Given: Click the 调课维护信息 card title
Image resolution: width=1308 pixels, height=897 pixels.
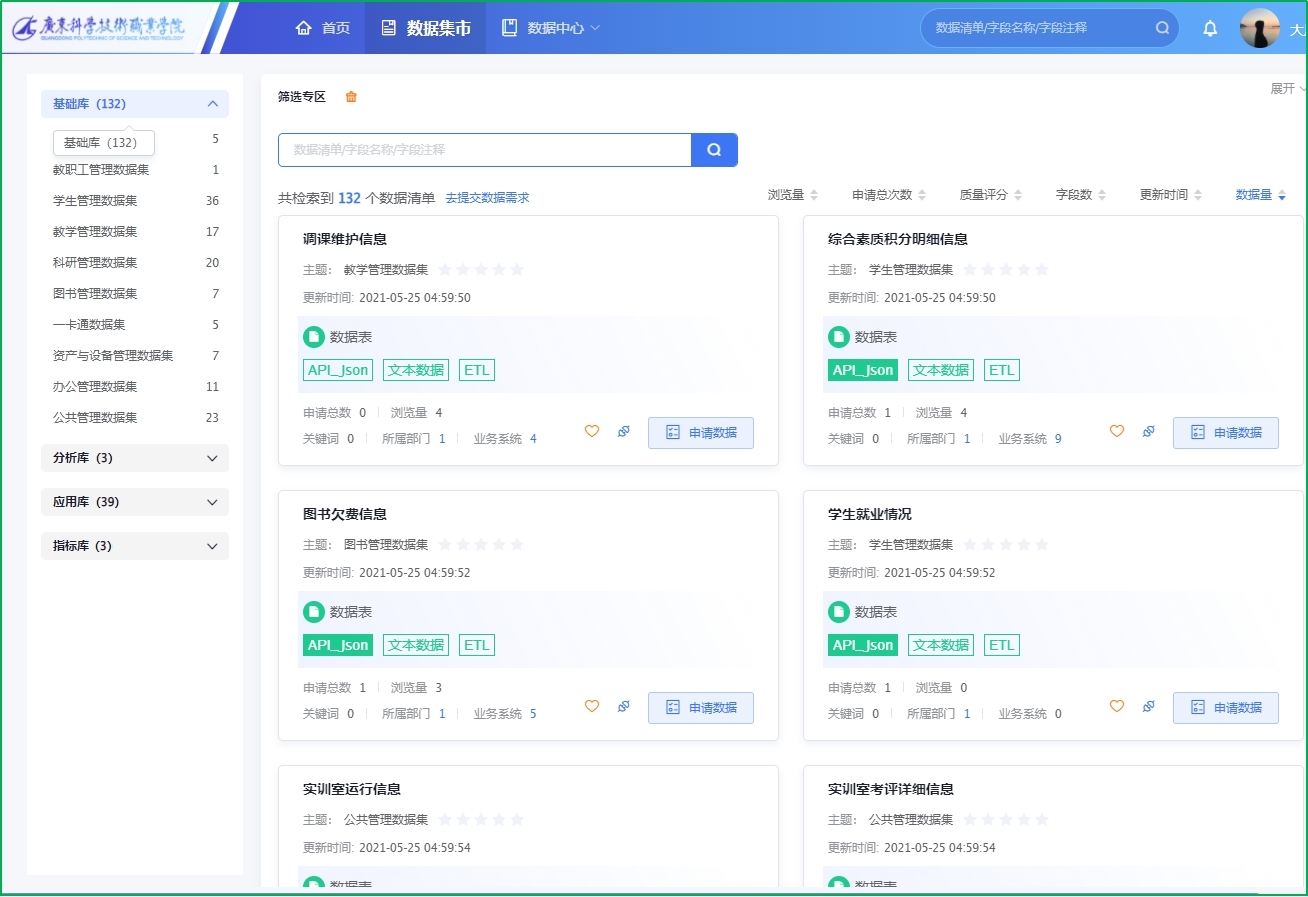Looking at the screenshot, I should (x=345, y=239).
